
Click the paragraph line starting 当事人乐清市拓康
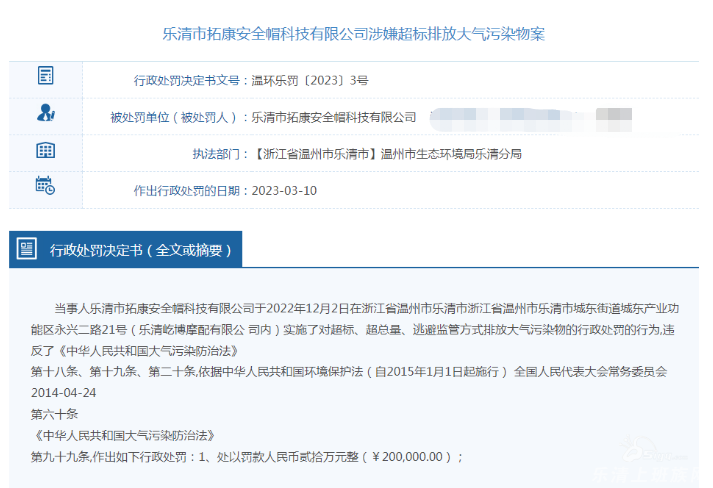tap(367, 308)
